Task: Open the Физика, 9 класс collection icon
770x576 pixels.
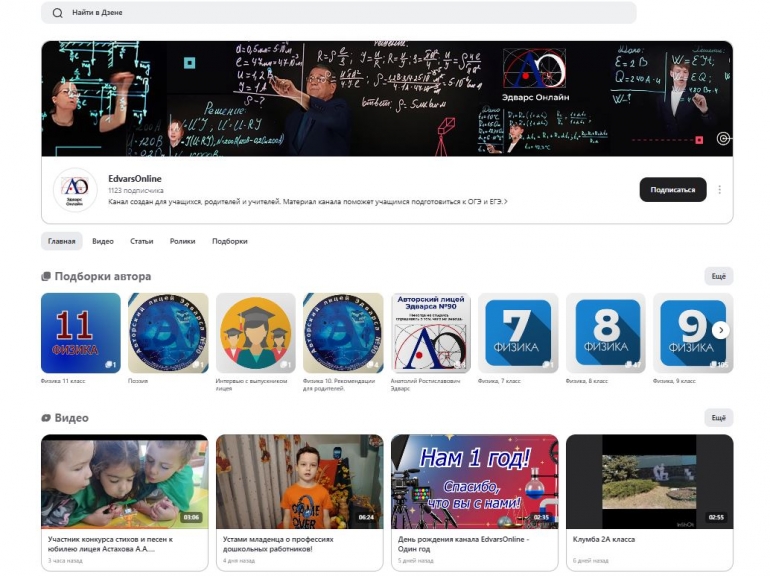Action: (x=690, y=333)
